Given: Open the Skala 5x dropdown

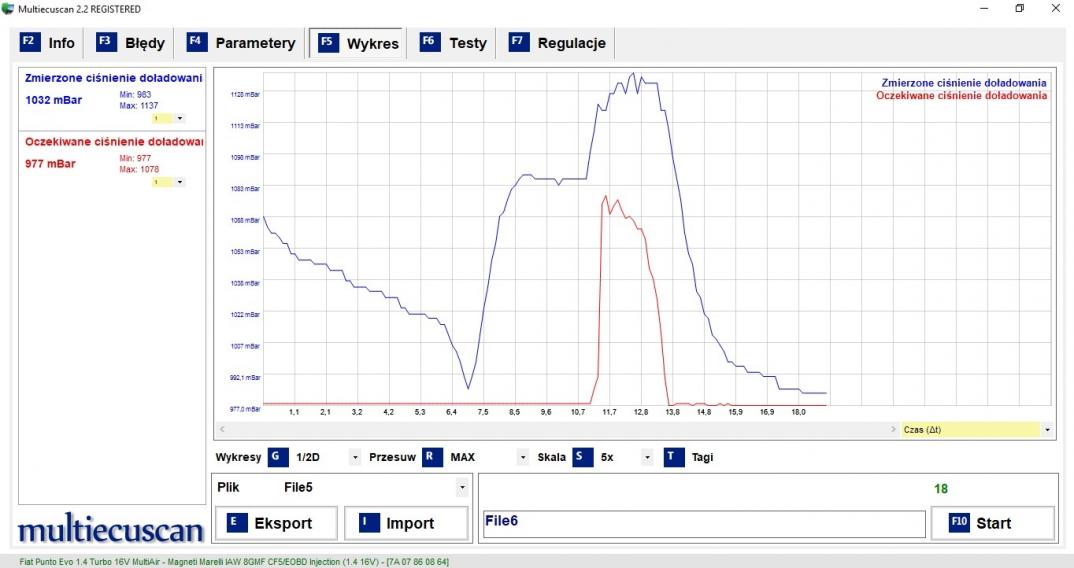Looking at the screenshot, I should click(647, 457).
